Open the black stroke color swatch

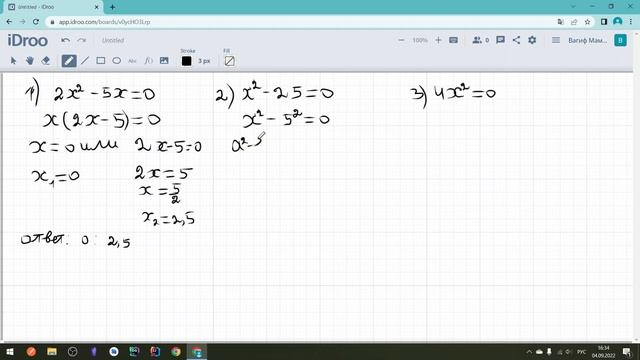187,61
